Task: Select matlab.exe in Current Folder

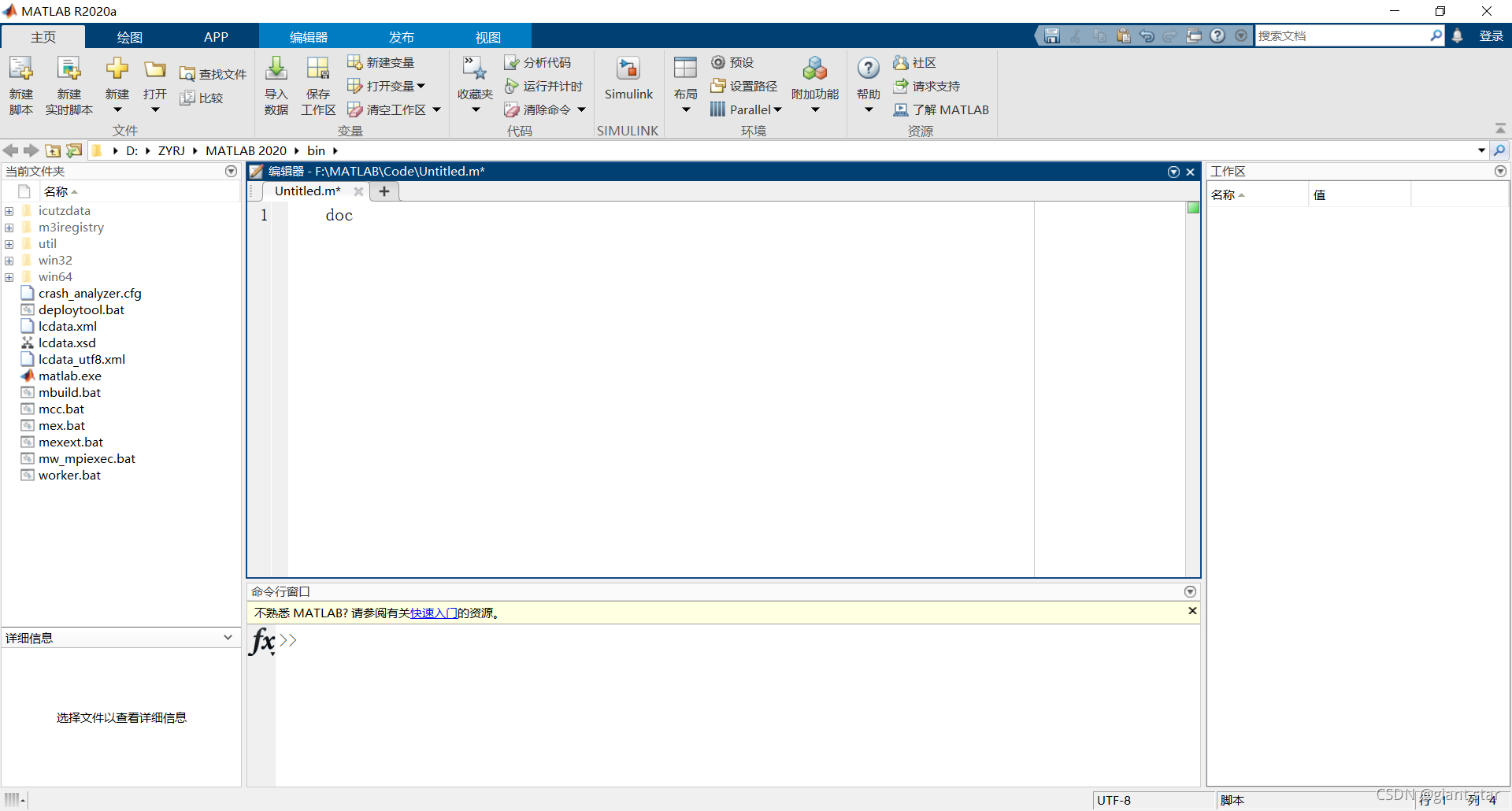Action: [x=70, y=376]
